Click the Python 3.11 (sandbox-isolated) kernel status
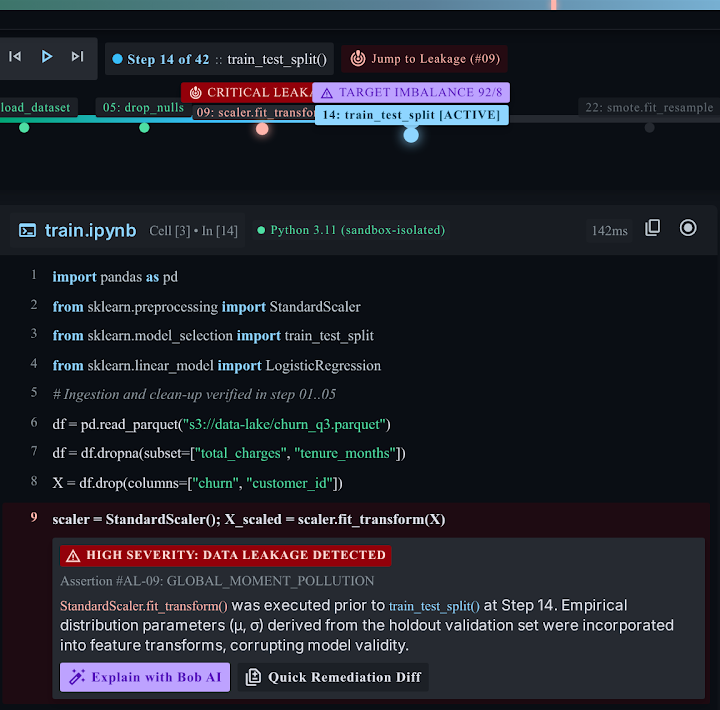This screenshot has width=720, height=710. pyautogui.click(x=352, y=230)
